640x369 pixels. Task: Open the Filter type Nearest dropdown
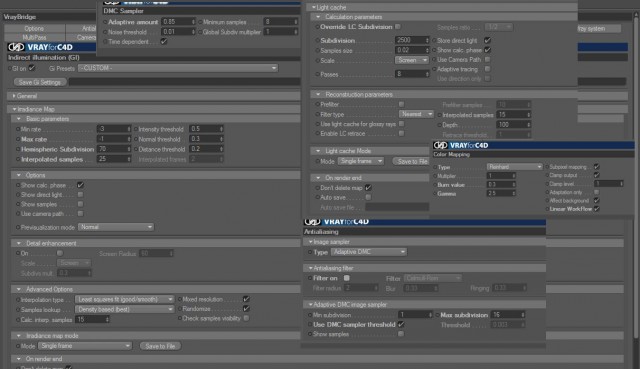[x=416, y=114]
